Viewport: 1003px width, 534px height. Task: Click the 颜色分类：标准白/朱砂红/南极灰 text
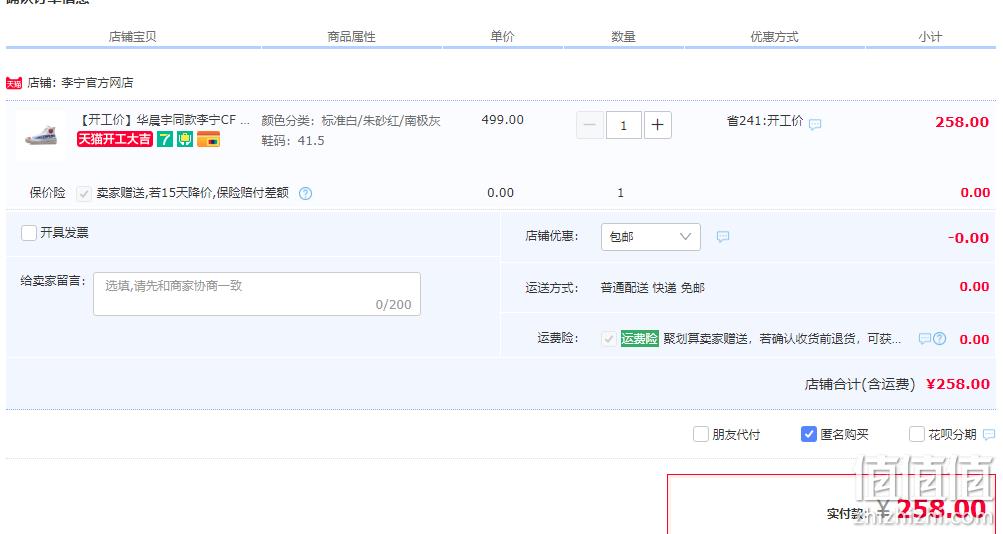click(351, 120)
